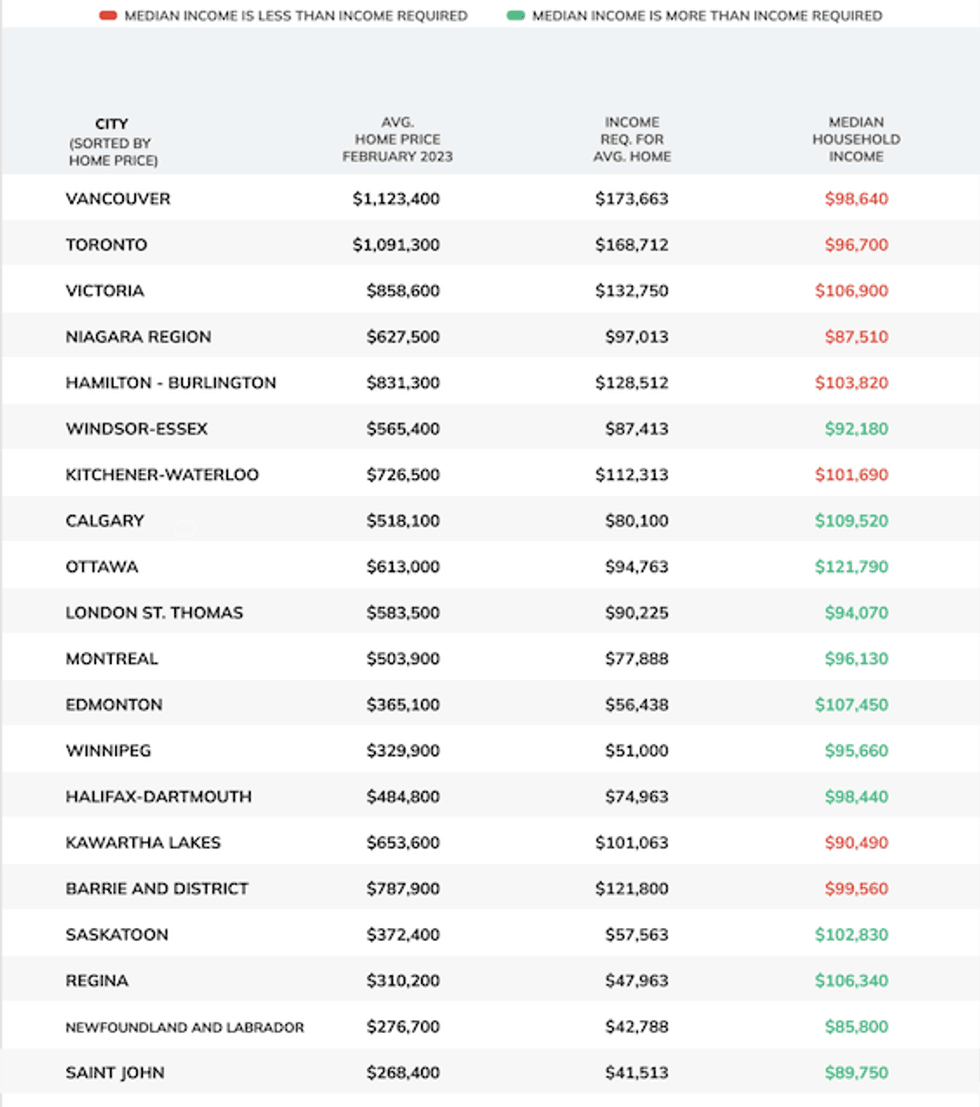Click the Montreal city label

click(112, 658)
